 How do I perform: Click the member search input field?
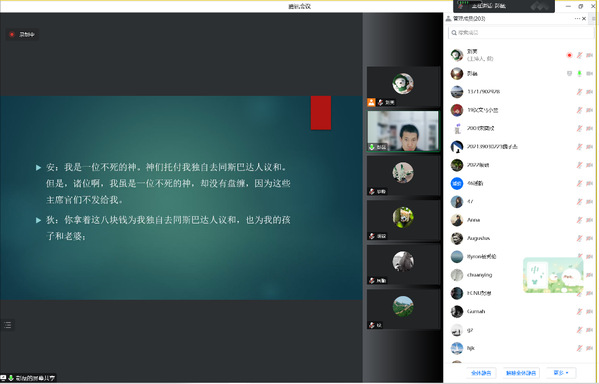521,33
